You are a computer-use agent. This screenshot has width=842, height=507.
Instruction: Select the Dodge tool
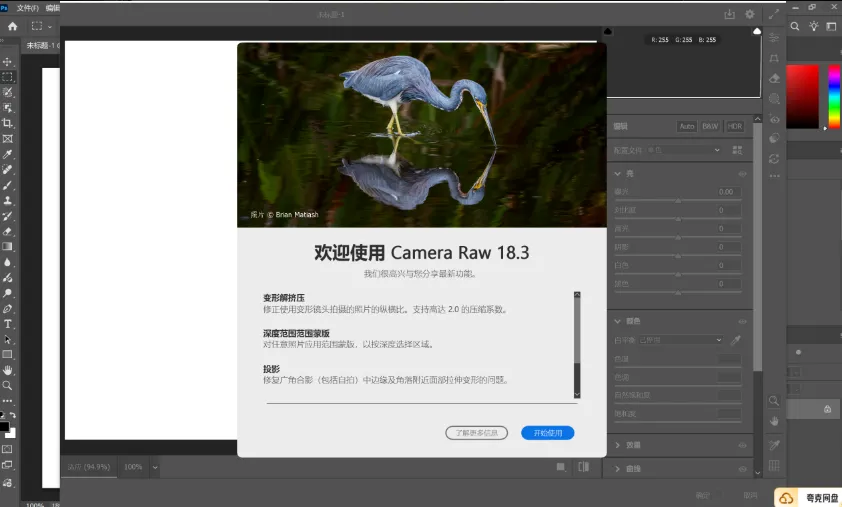coord(8,293)
